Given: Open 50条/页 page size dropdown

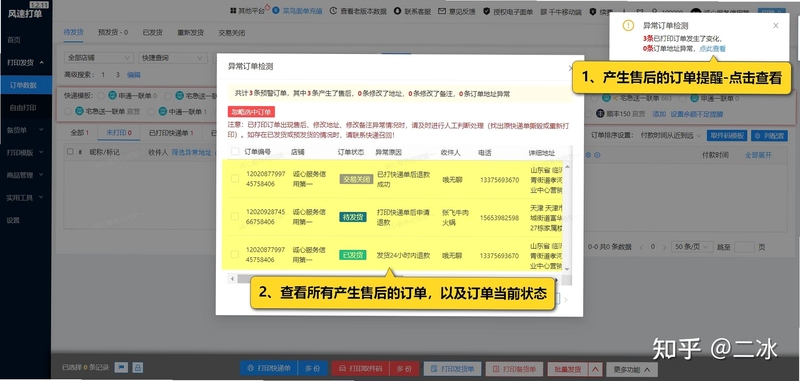Looking at the screenshot, I should pos(691,247).
